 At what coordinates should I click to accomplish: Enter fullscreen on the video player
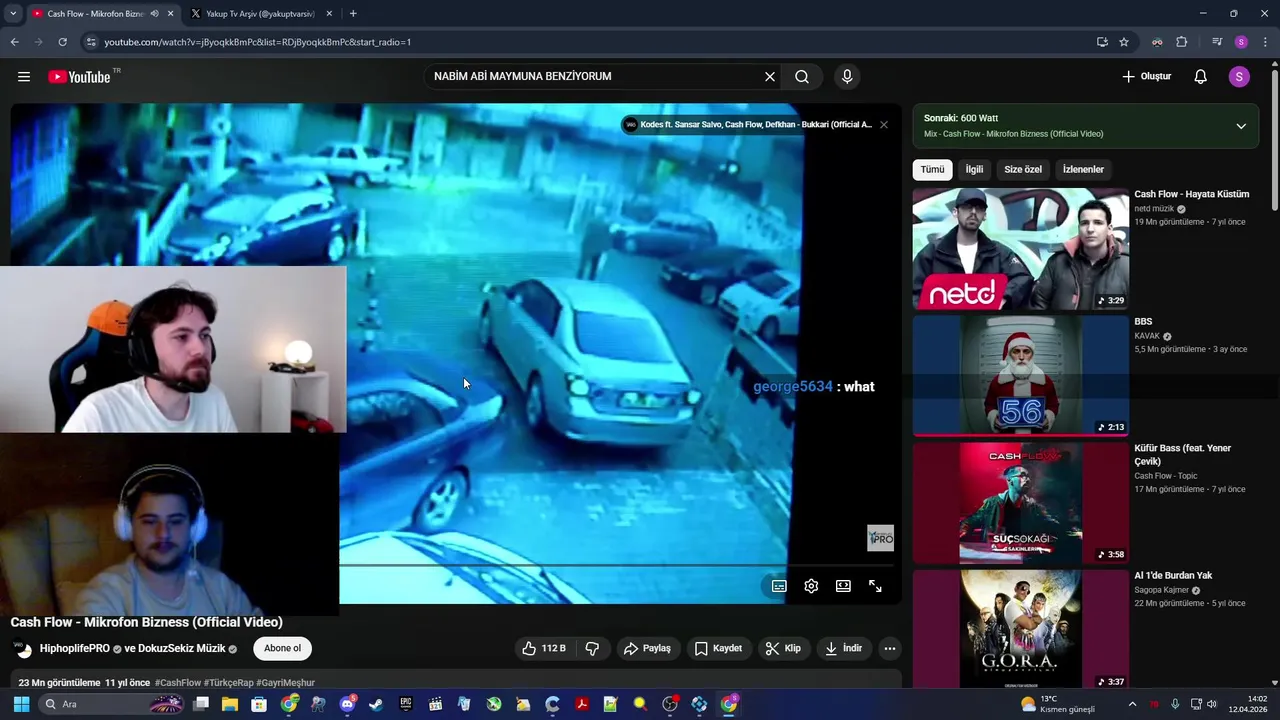tap(875, 586)
